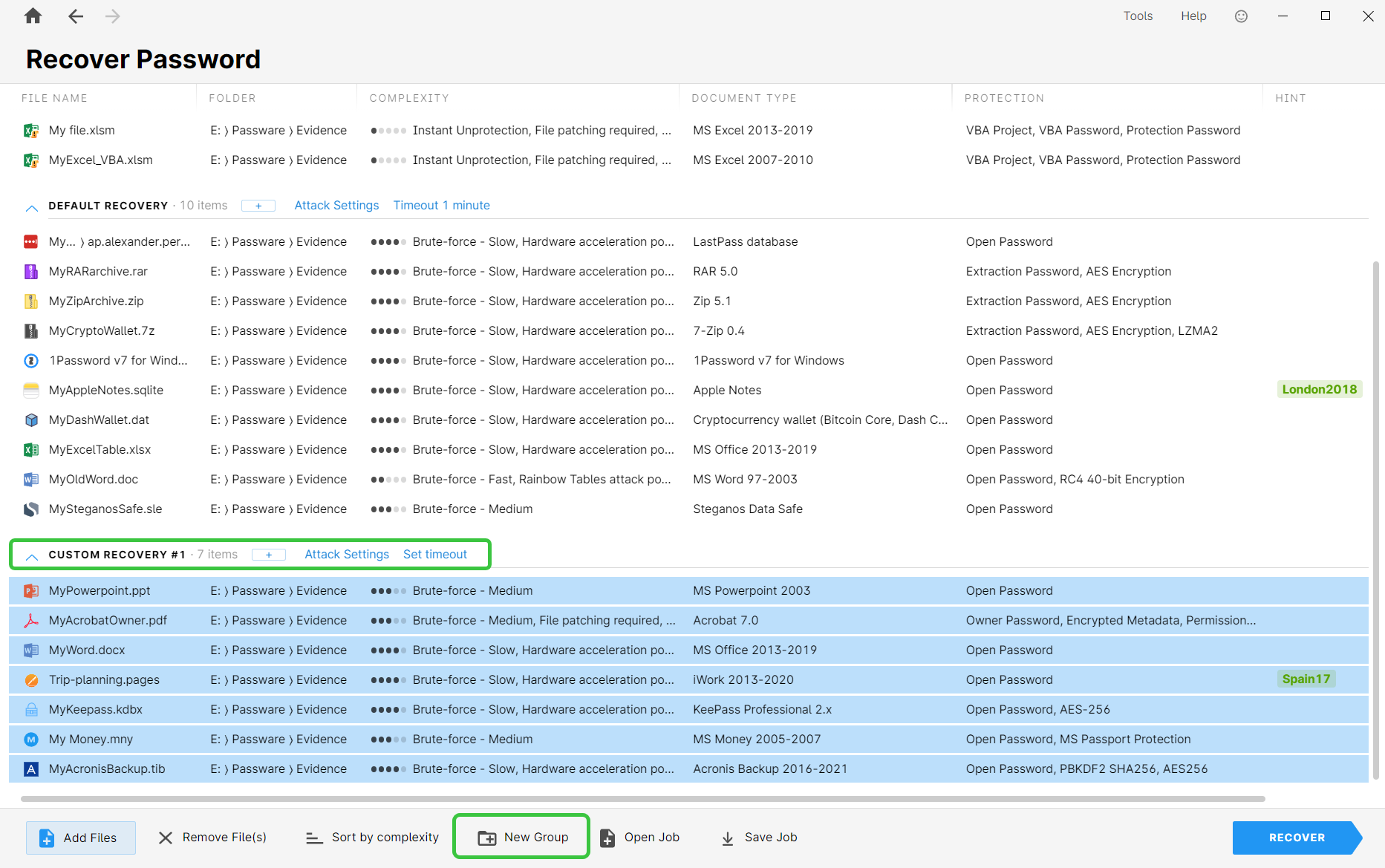Image resolution: width=1385 pixels, height=868 pixels.
Task: Go to the Home screen icon
Action: click(33, 16)
